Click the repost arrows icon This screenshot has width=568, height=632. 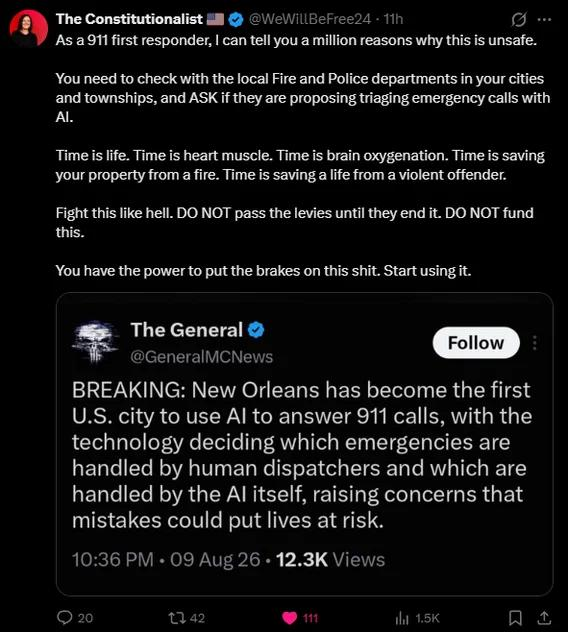point(176,618)
